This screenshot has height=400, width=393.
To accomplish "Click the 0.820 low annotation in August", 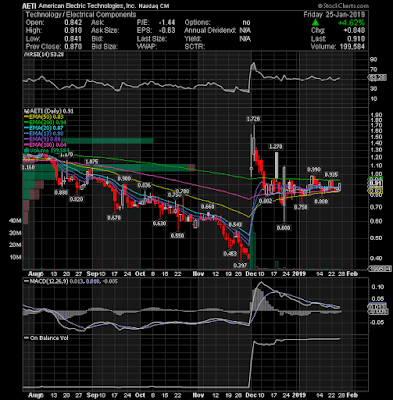I will pyautogui.click(x=77, y=199).
